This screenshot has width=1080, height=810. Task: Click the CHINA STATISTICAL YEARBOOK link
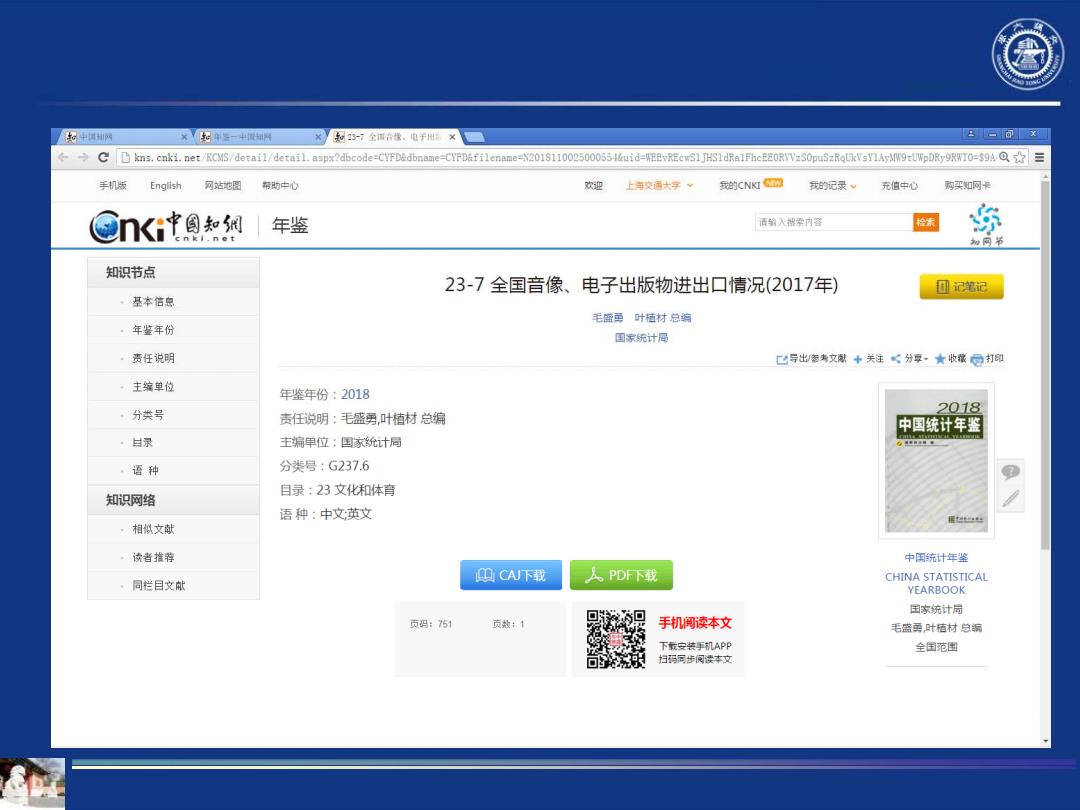coord(936,583)
